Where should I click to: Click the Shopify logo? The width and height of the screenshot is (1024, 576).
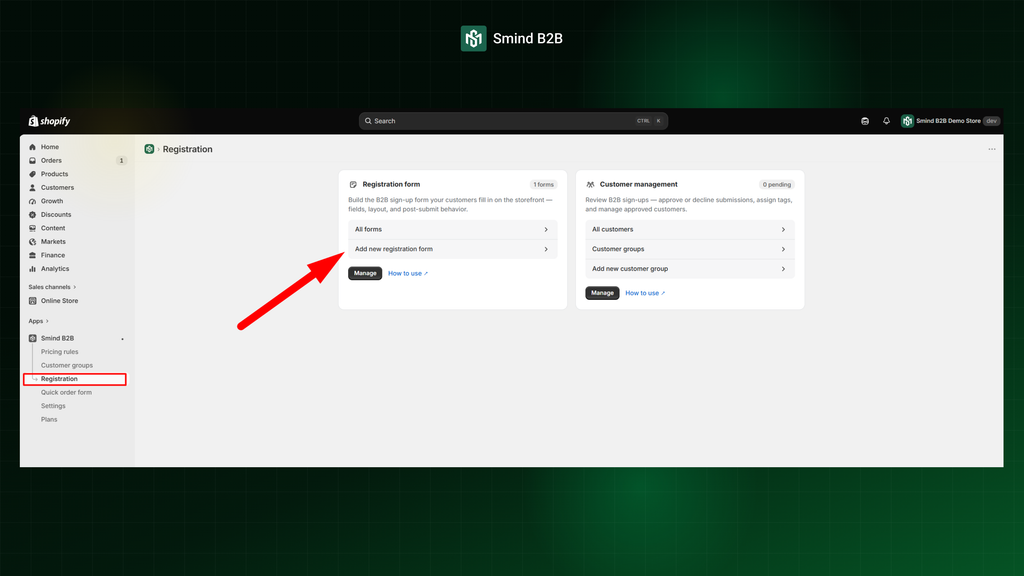click(x=49, y=121)
